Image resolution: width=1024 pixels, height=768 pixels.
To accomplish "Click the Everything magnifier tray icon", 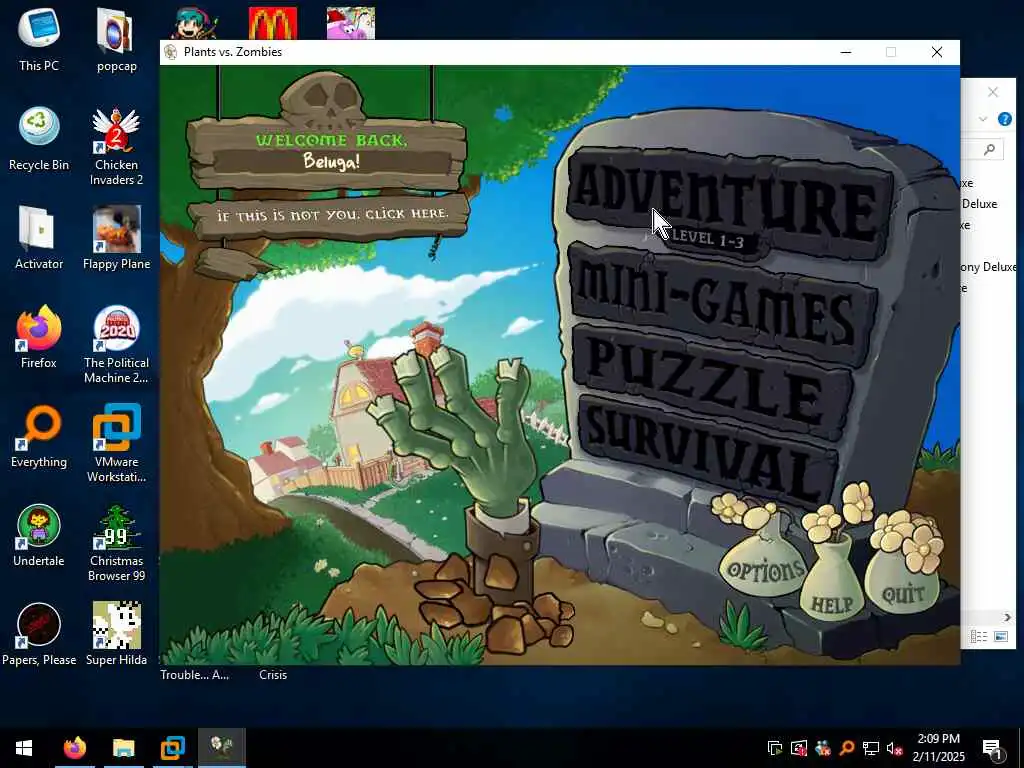I will click(846, 748).
